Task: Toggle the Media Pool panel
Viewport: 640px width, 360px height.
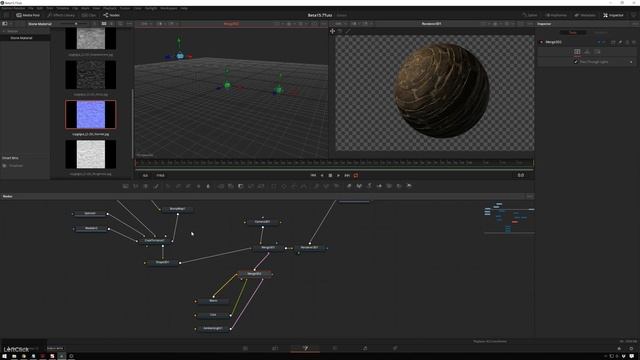Action: pyautogui.click(x=28, y=15)
